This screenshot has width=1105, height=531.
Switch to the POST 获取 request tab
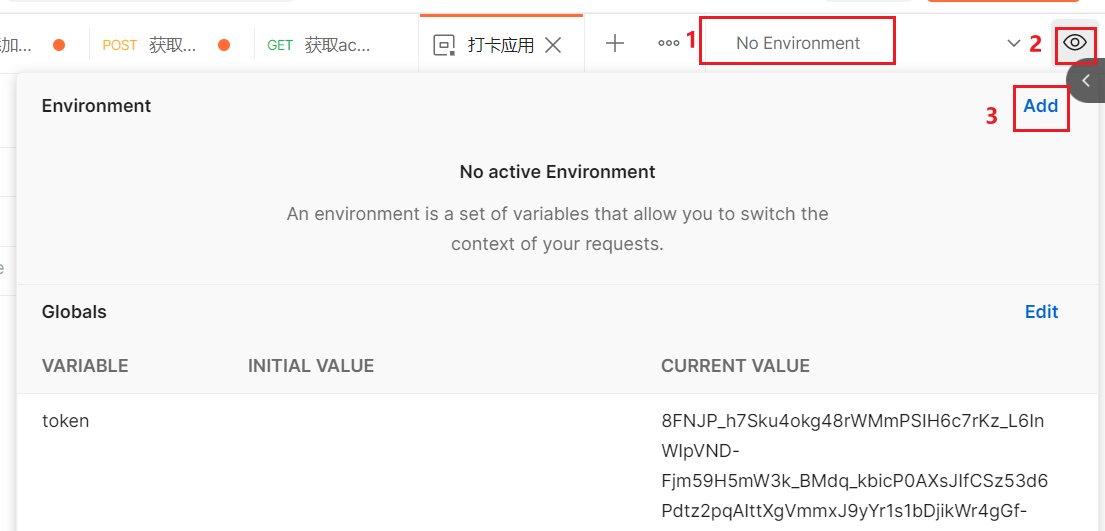(x=160, y=45)
